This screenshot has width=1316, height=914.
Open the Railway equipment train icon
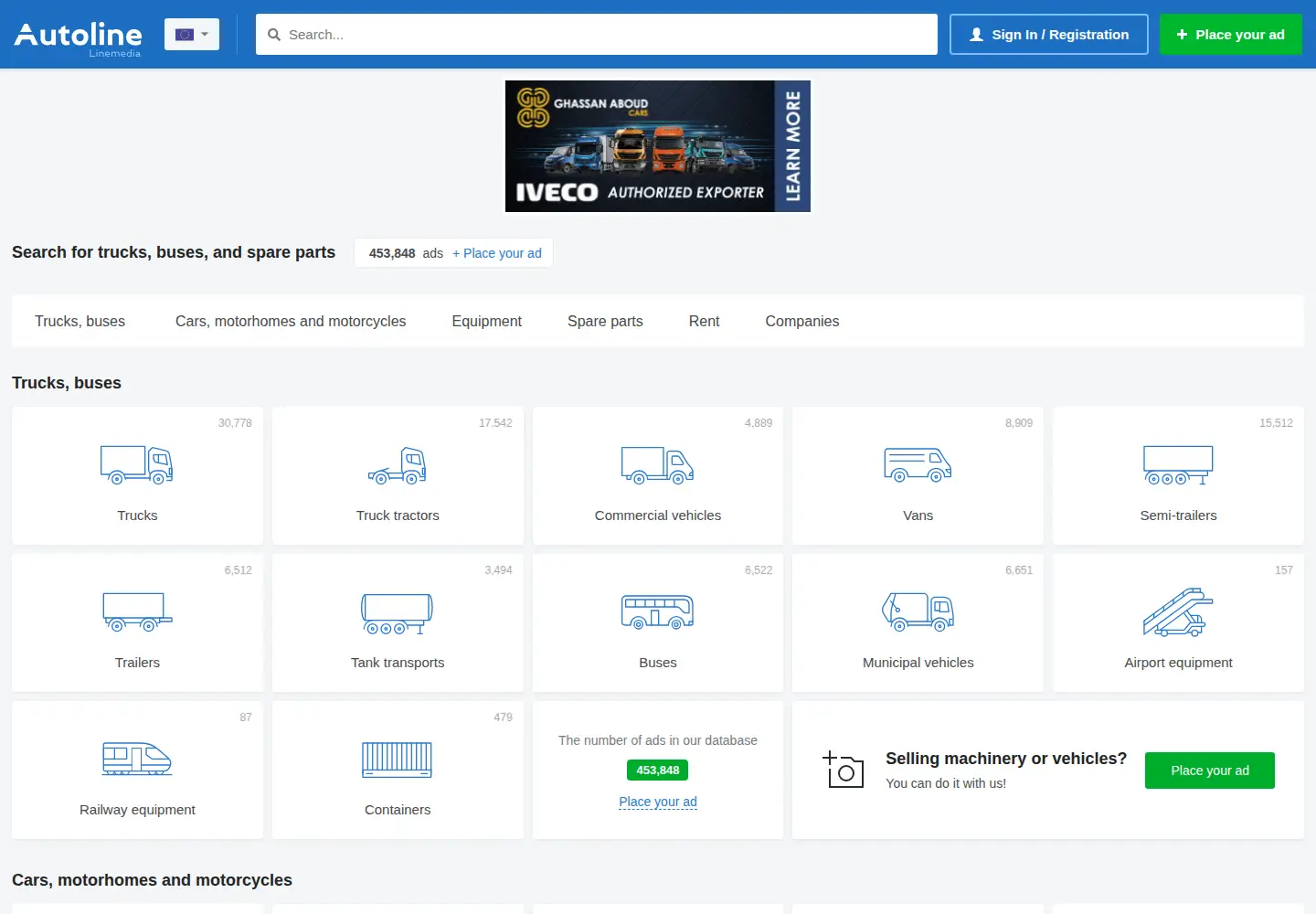coord(137,759)
